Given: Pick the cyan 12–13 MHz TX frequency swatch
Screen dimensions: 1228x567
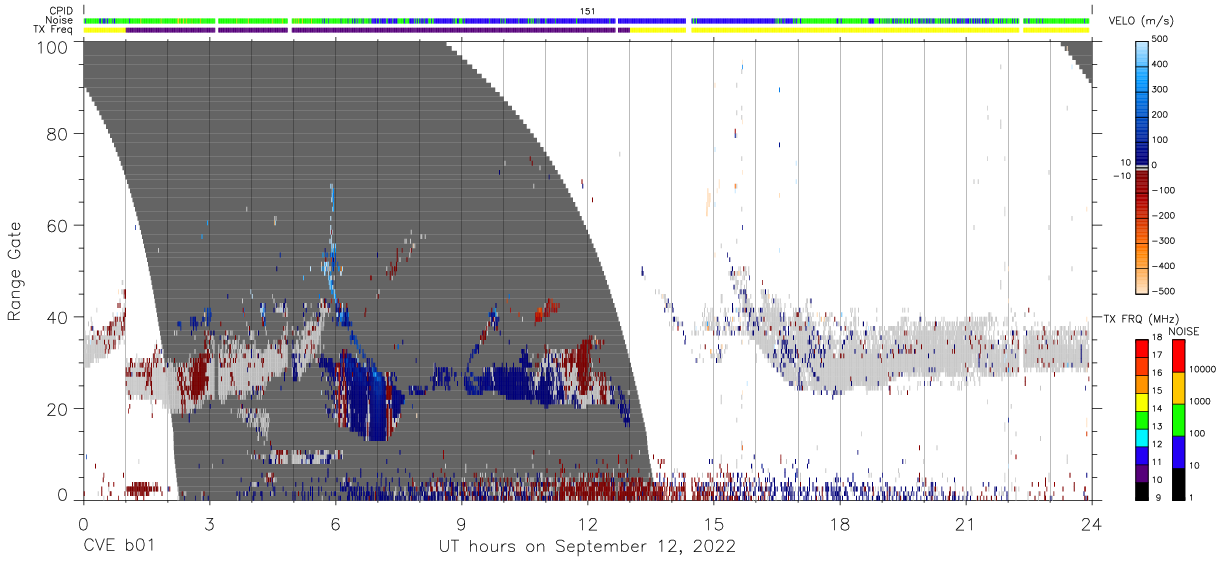Looking at the screenshot, I should 1141,436.
